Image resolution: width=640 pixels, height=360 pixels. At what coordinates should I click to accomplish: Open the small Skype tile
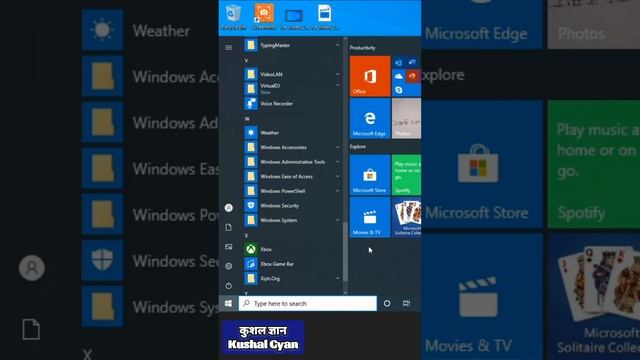coord(399,90)
